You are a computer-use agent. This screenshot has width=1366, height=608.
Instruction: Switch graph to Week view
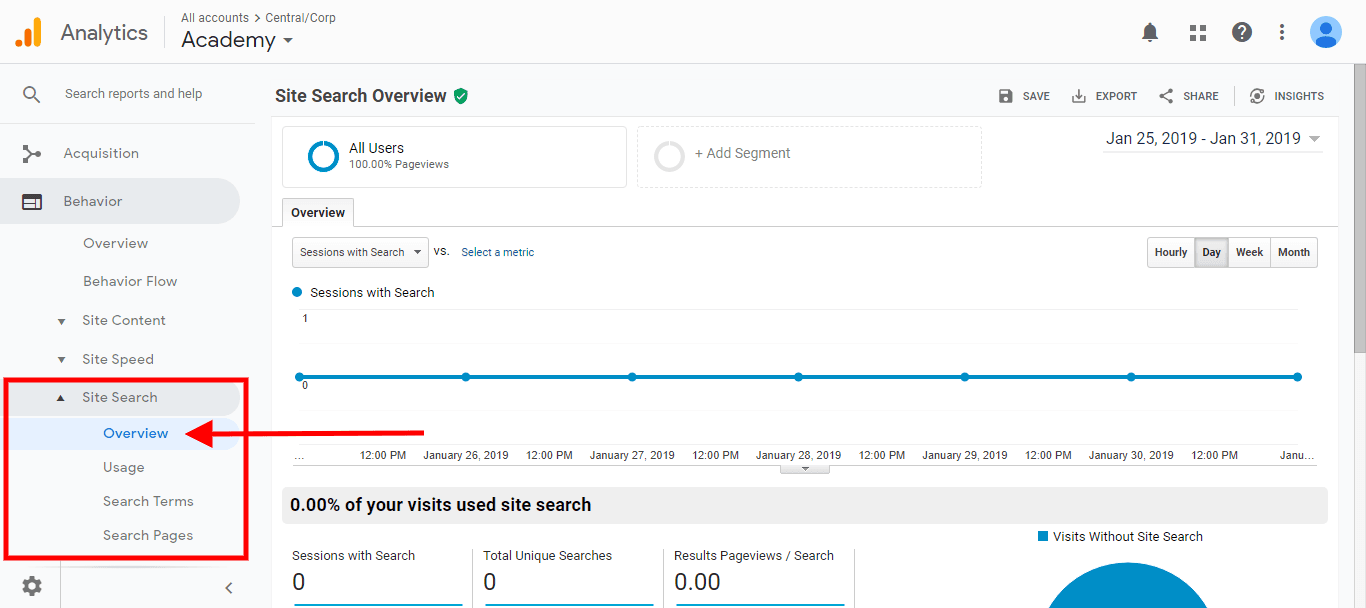pos(1249,253)
